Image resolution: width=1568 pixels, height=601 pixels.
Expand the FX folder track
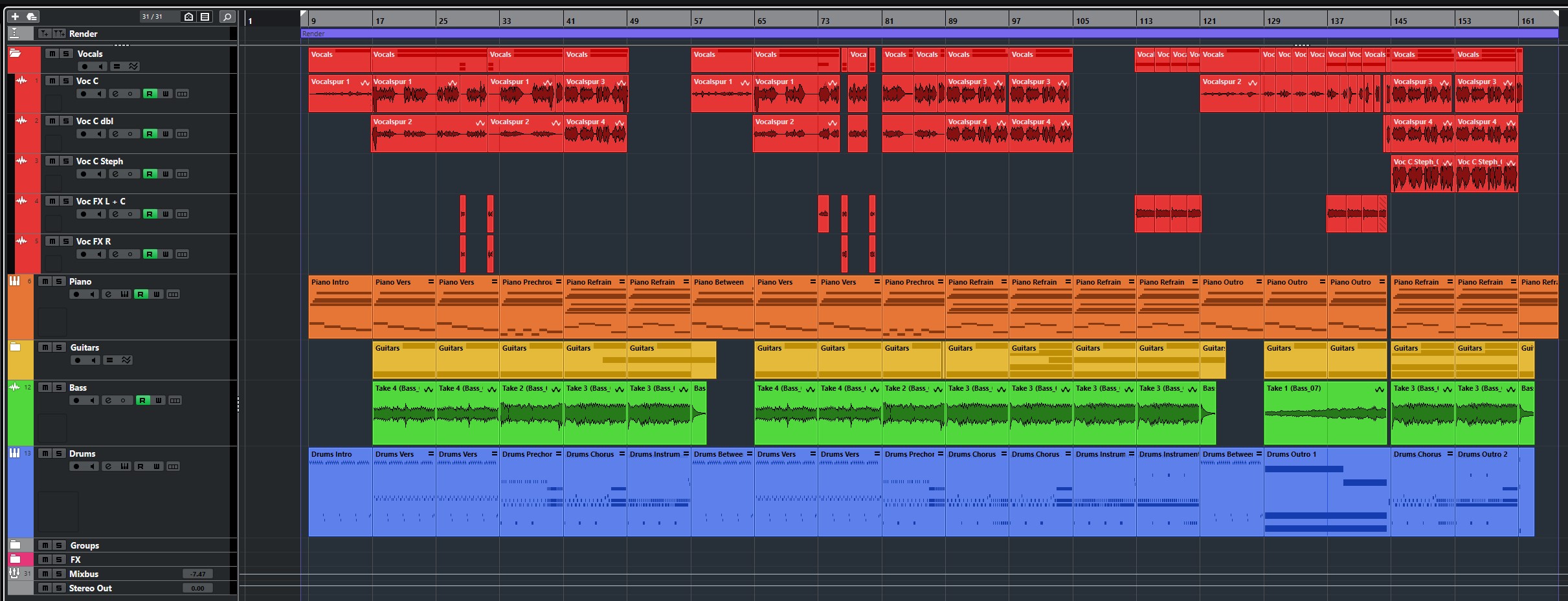[x=15, y=560]
